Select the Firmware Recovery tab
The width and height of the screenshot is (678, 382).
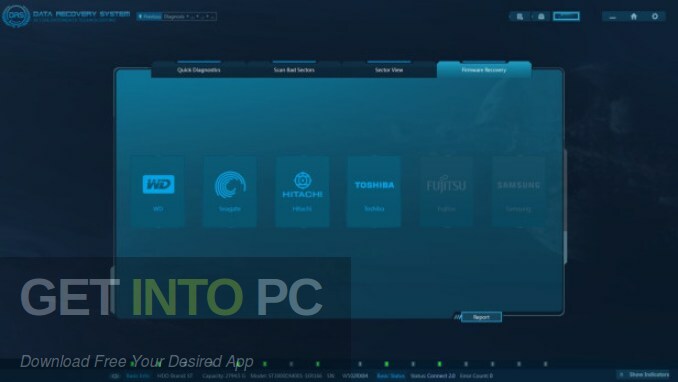coord(484,70)
